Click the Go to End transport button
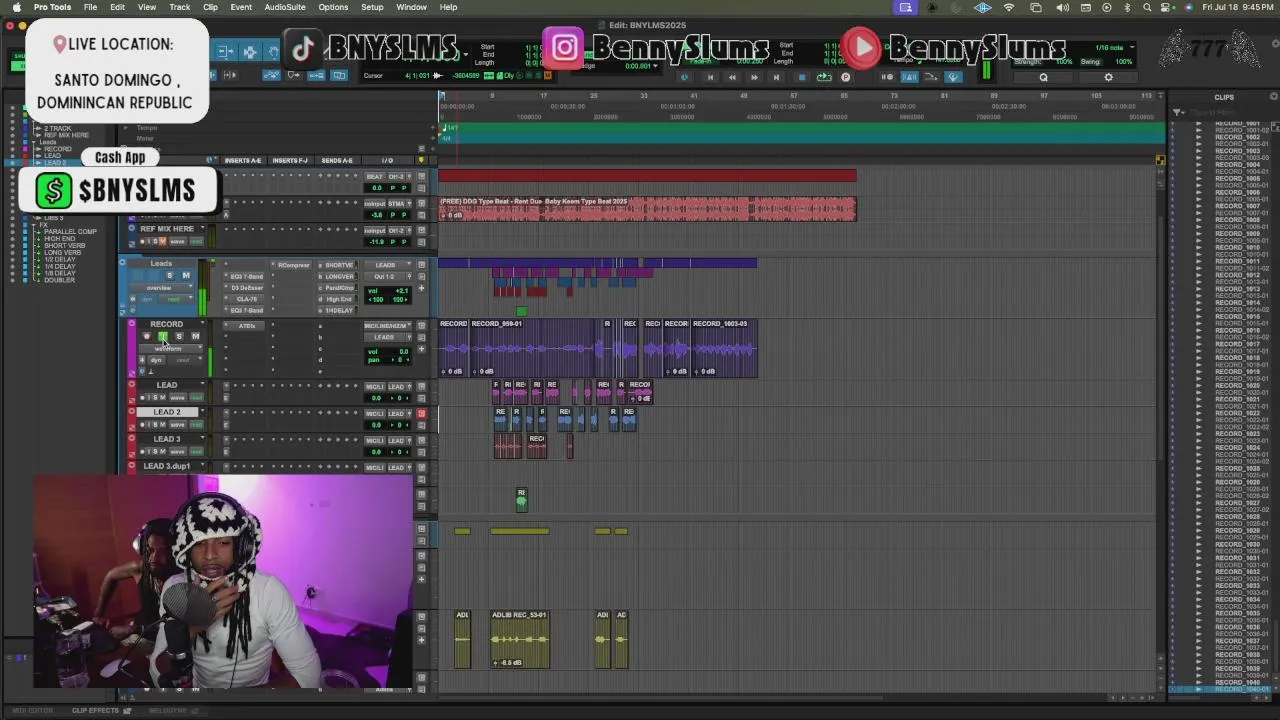The width and height of the screenshot is (1280, 720). click(777, 77)
